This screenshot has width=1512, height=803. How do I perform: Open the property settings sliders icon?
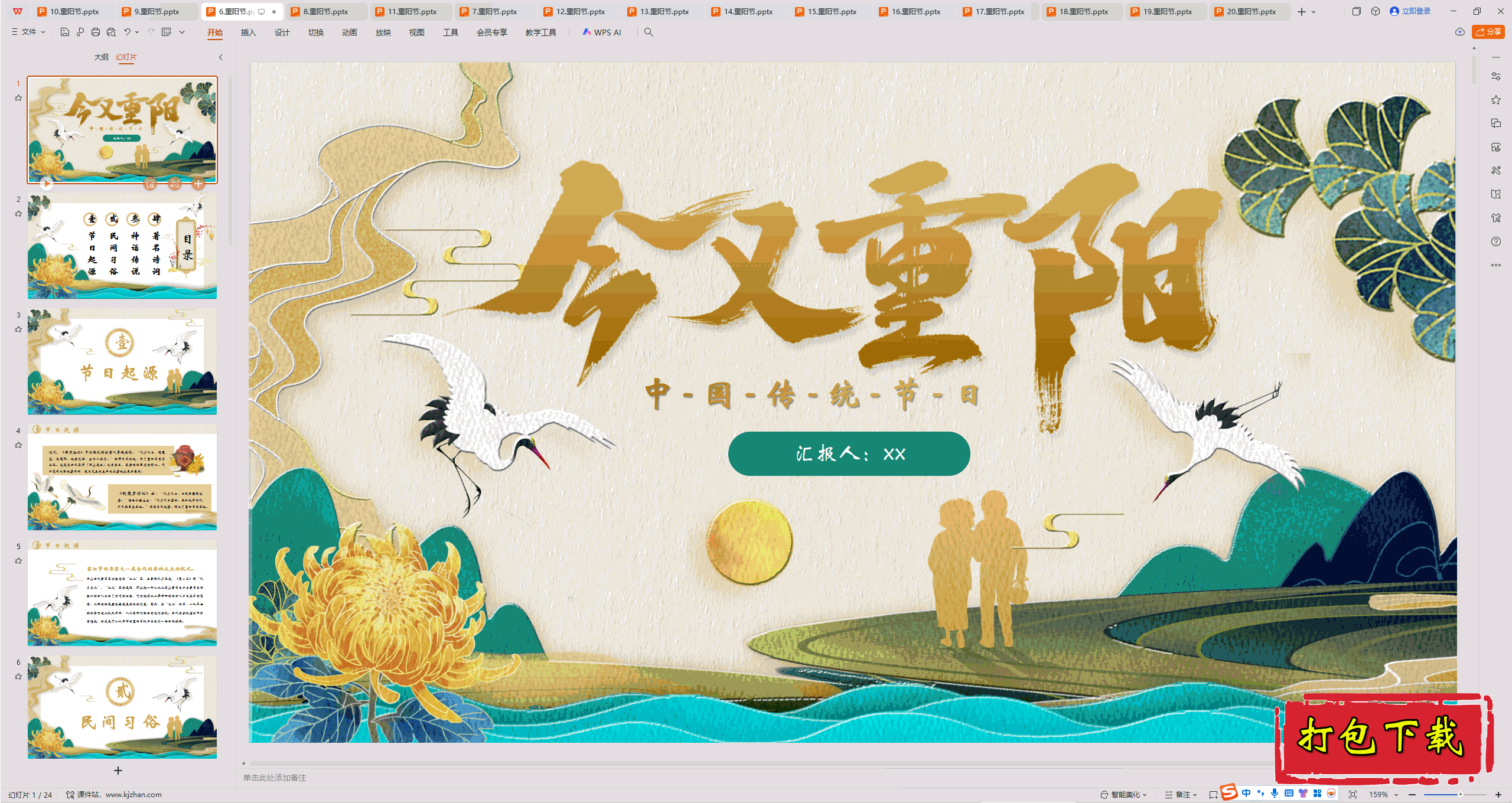pyautogui.click(x=1495, y=76)
